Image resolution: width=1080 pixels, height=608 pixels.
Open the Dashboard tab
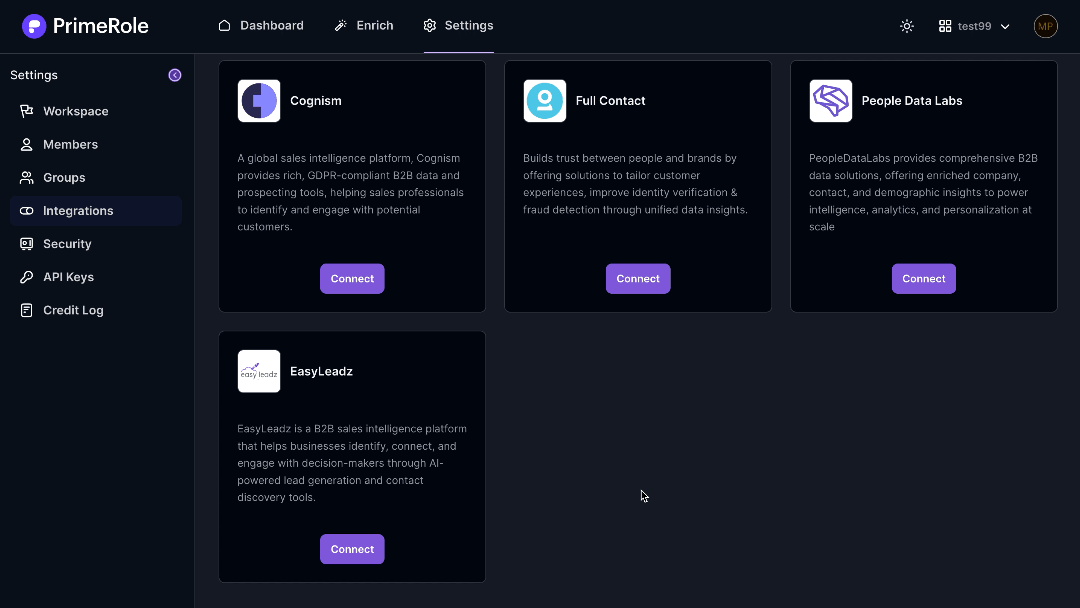point(261,25)
